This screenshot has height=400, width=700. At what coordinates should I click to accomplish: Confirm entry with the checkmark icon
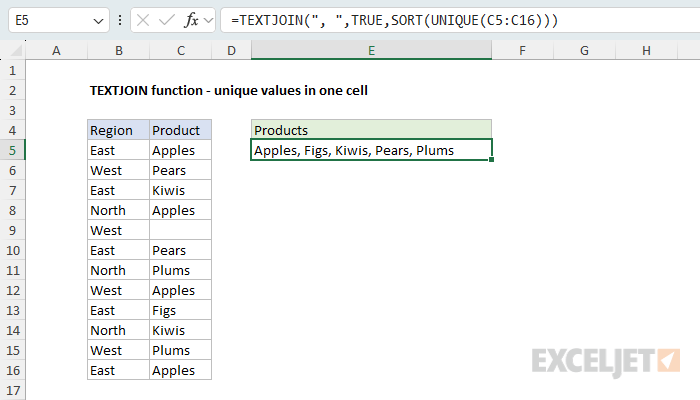[167, 20]
